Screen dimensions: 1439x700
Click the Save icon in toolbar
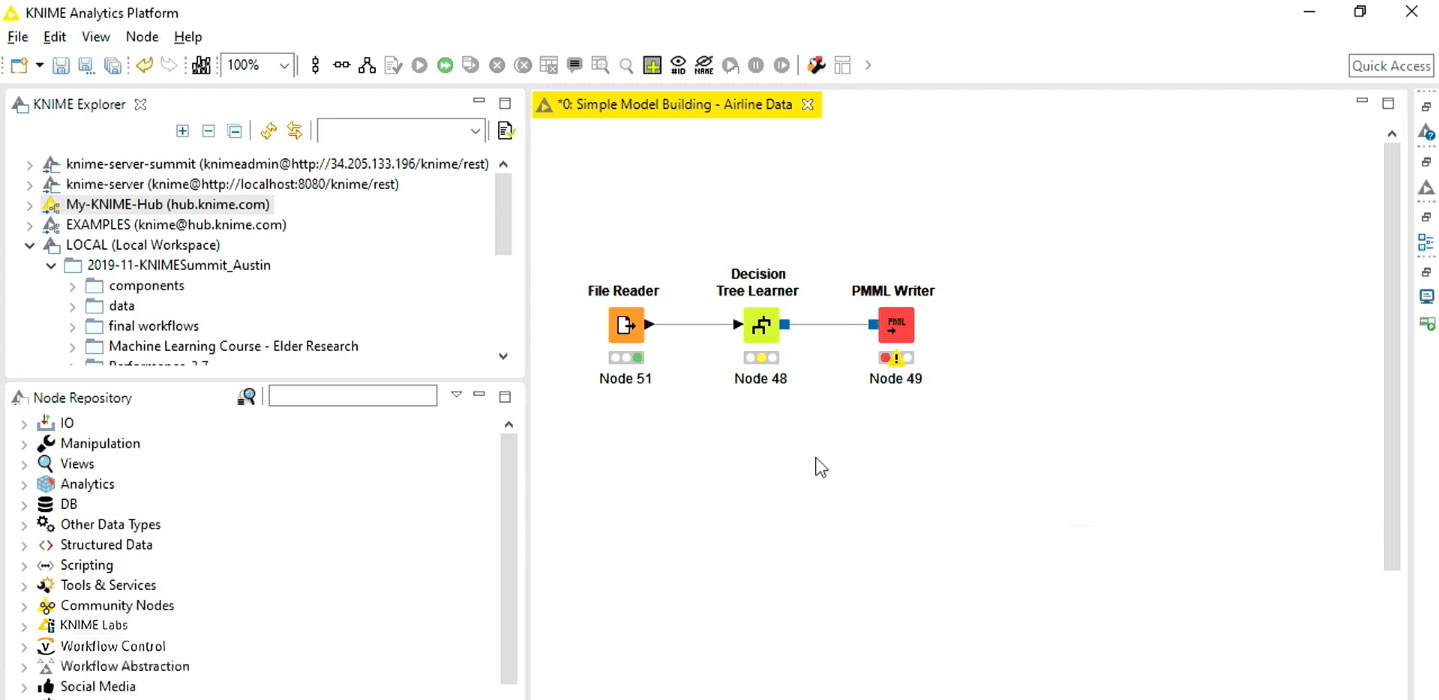61,65
